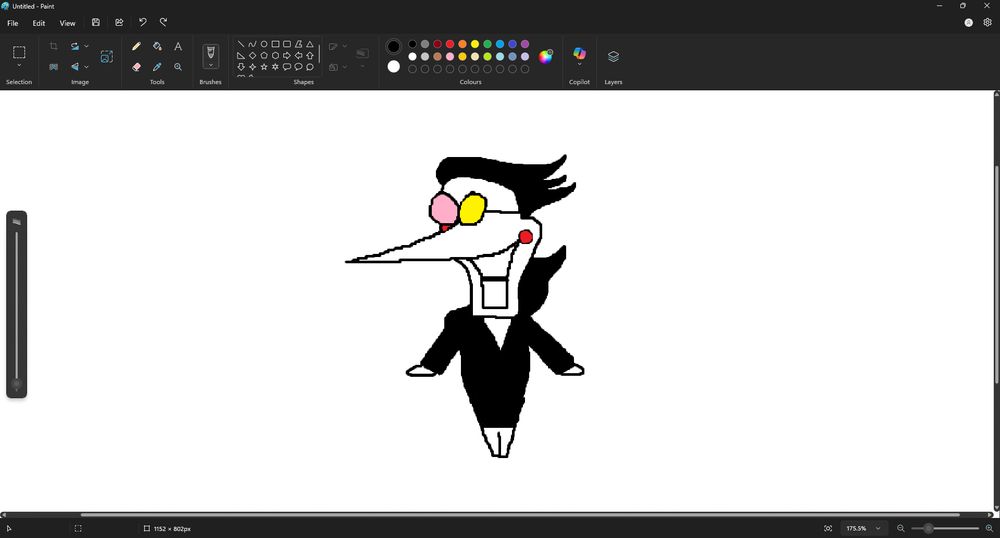Click the user account avatar

coord(968,22)
